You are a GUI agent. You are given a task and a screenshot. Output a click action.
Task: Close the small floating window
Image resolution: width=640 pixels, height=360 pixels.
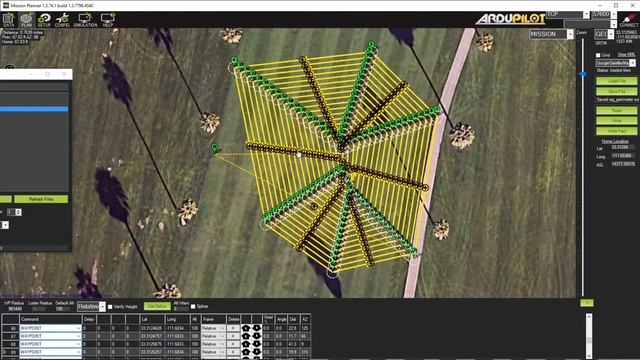(64, 74)
